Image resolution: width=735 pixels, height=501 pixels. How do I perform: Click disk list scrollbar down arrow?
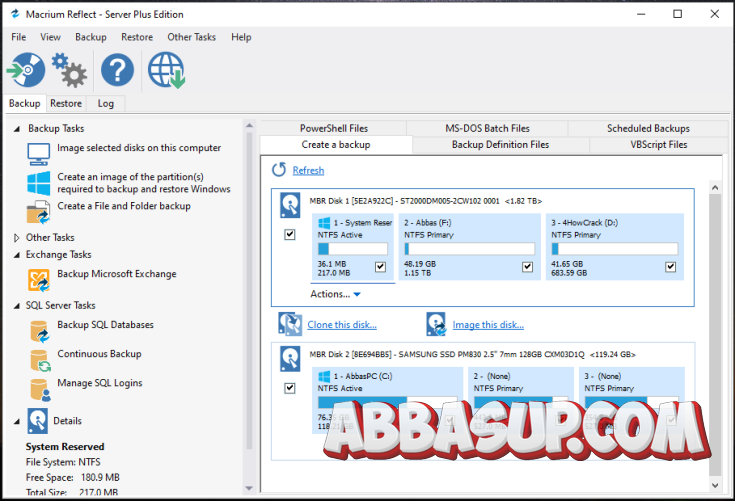pyautogui.click(x=715, y=485)
